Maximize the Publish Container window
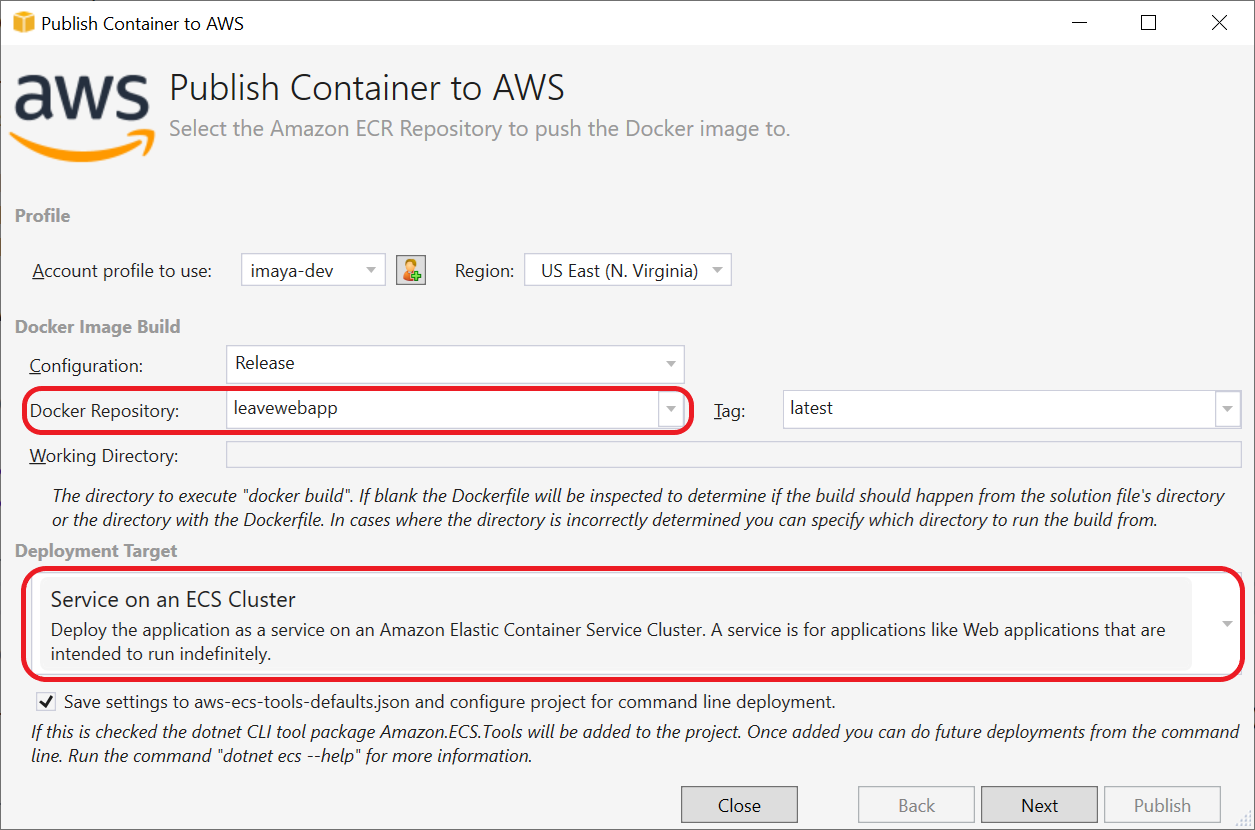1255x830 pixels. click(x=1148, y=23)
